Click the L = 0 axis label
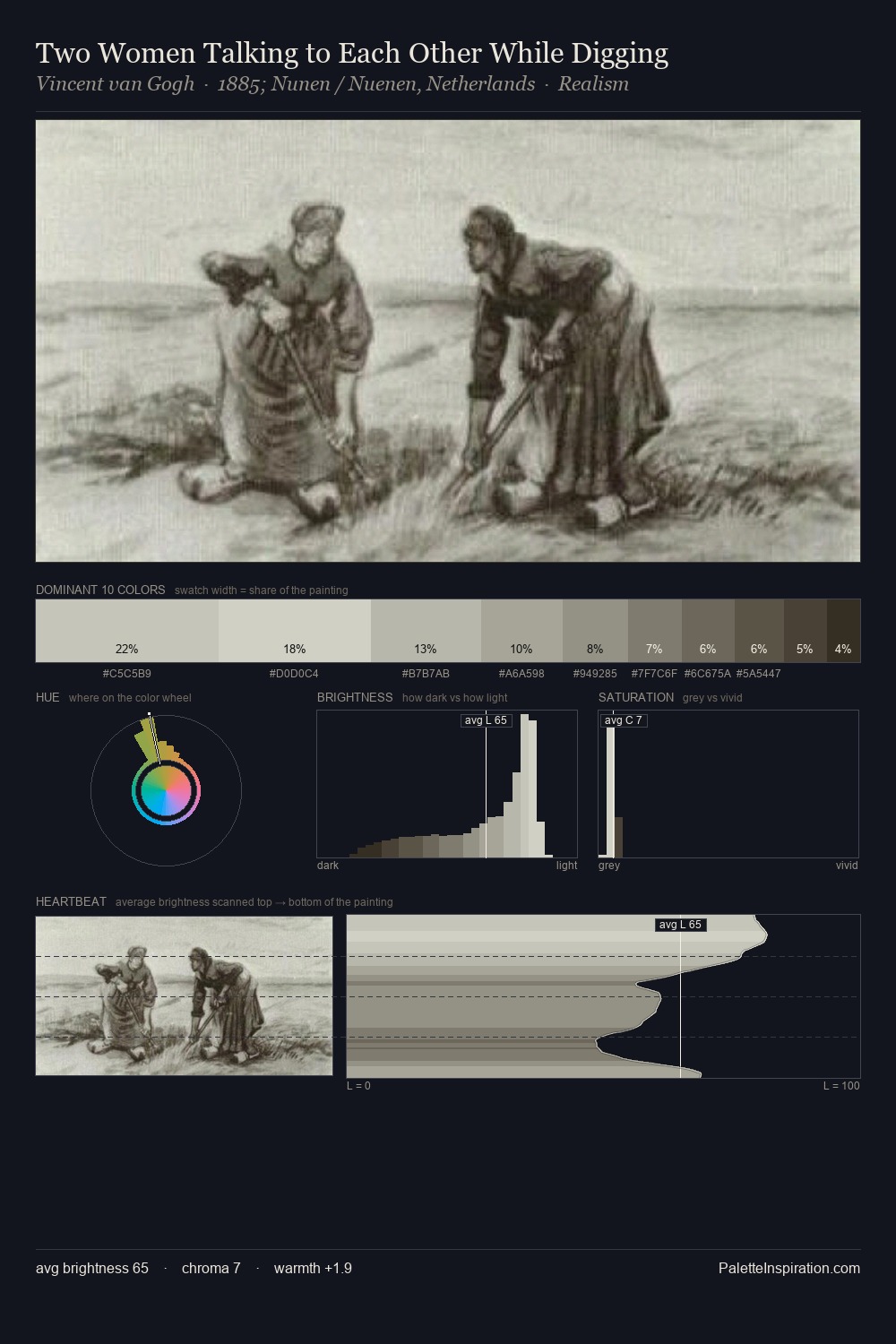The image size is (896, 1344). click(358, 1086)
